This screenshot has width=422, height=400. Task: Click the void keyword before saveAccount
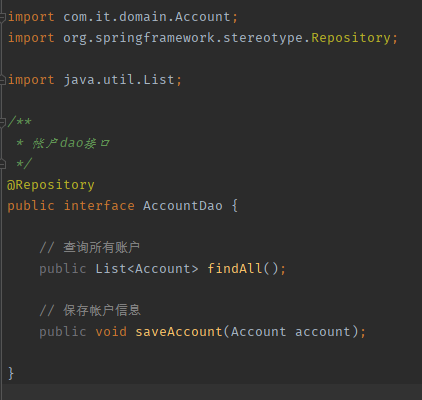tap(111, 332)
